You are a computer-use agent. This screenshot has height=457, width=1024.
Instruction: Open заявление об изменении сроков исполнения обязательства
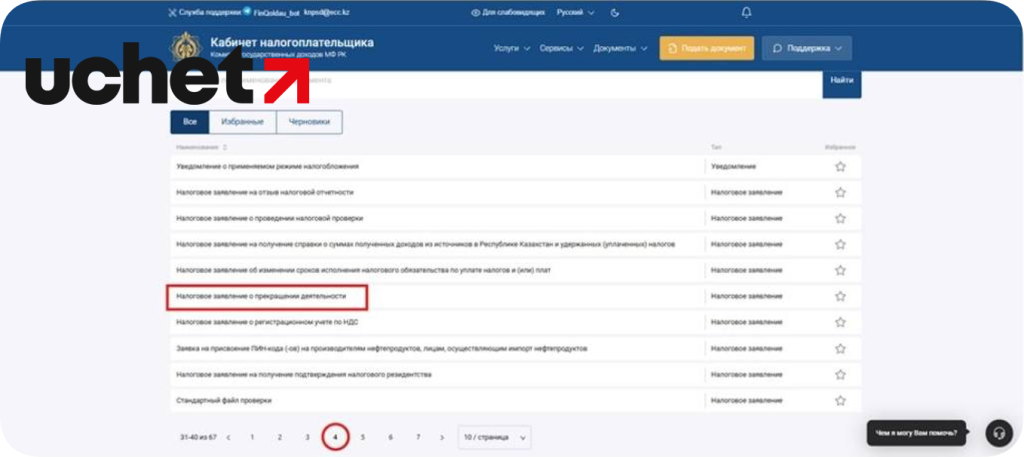(x=364, y=270)
